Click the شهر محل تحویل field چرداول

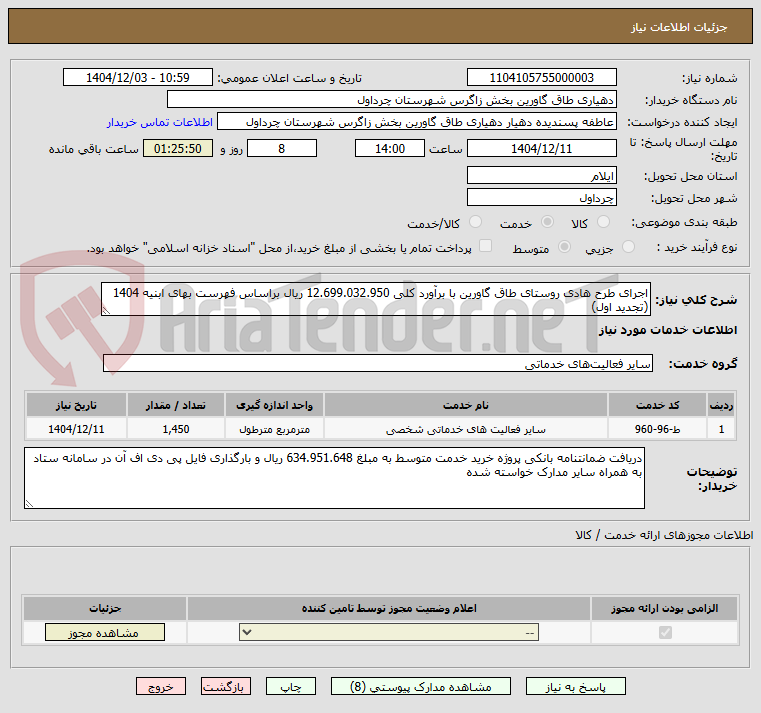[542, 198]
